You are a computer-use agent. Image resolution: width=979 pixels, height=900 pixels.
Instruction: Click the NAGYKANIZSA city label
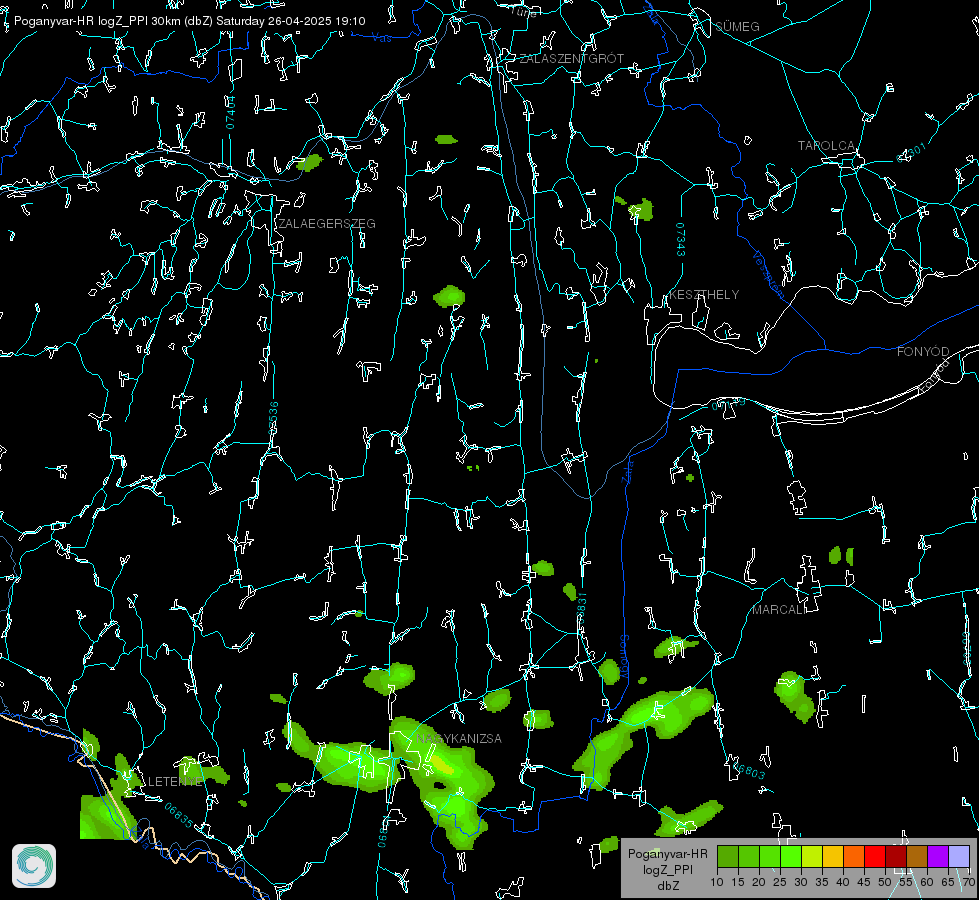[459, 739]
